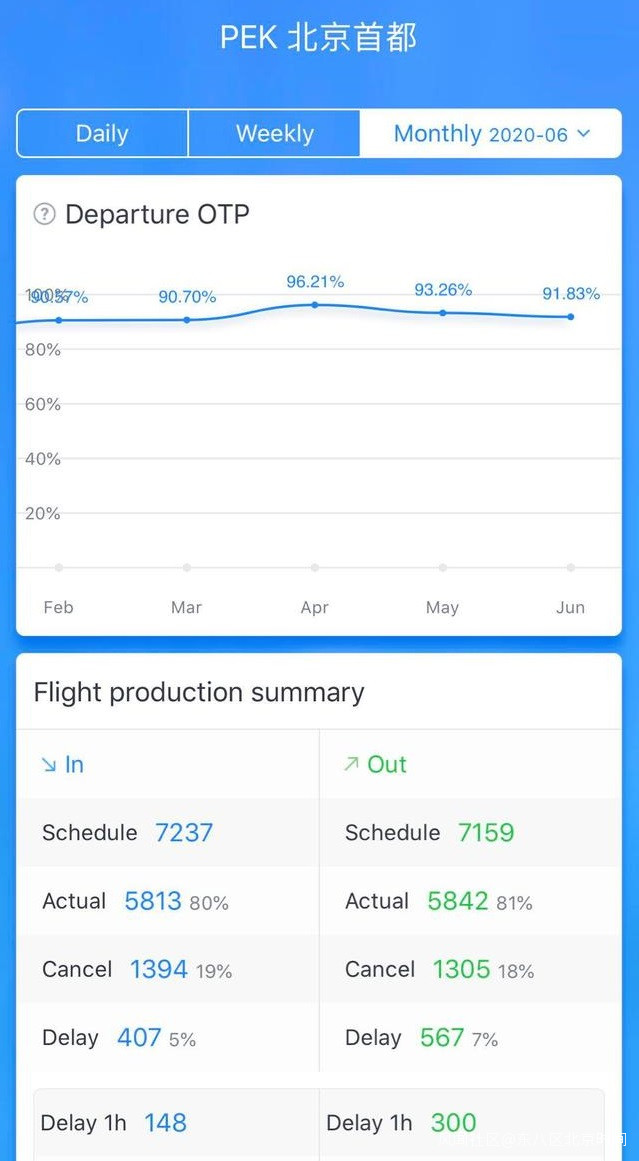Open the Monthly 2020-06 dropdown chevron
The height and width of the screenshot is (1161, 639).
[x=584, y=133]
